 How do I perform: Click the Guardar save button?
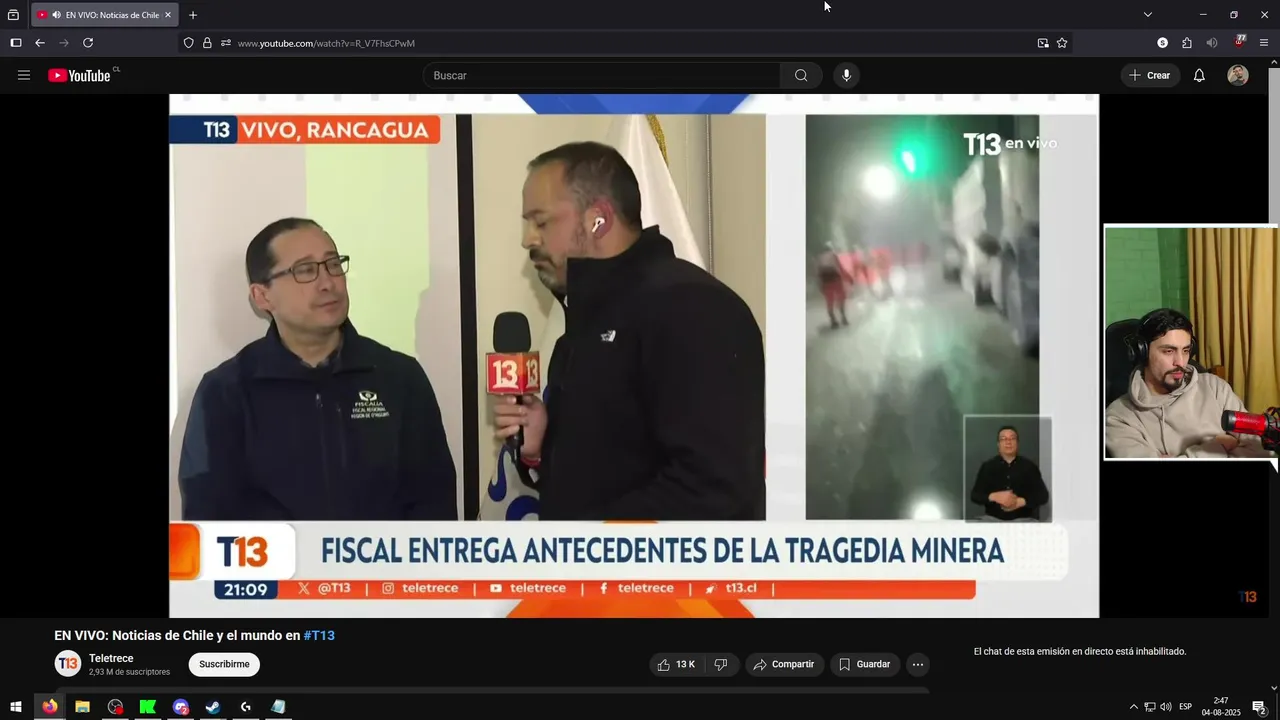click(x=864, y=664)
